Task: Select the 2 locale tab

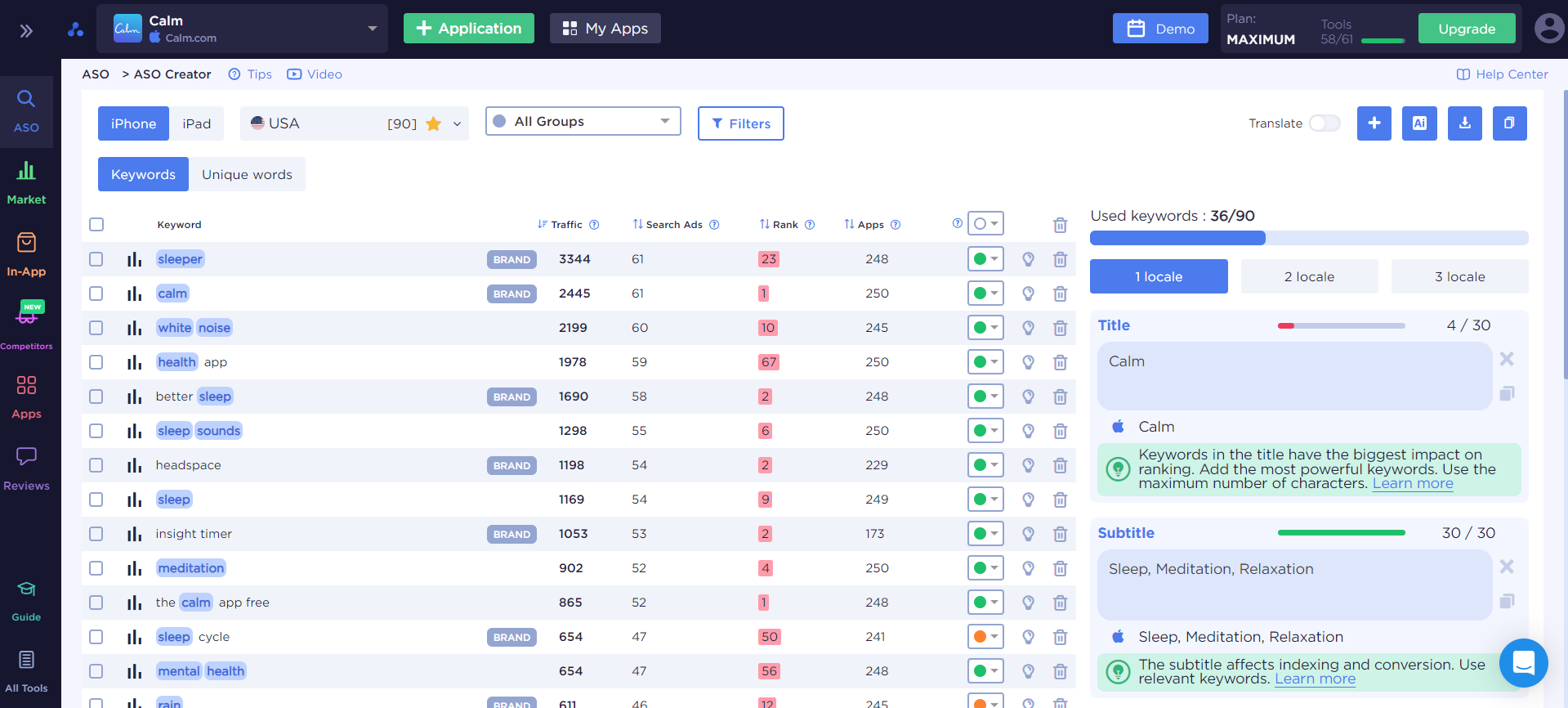Action: [1309, 276]
